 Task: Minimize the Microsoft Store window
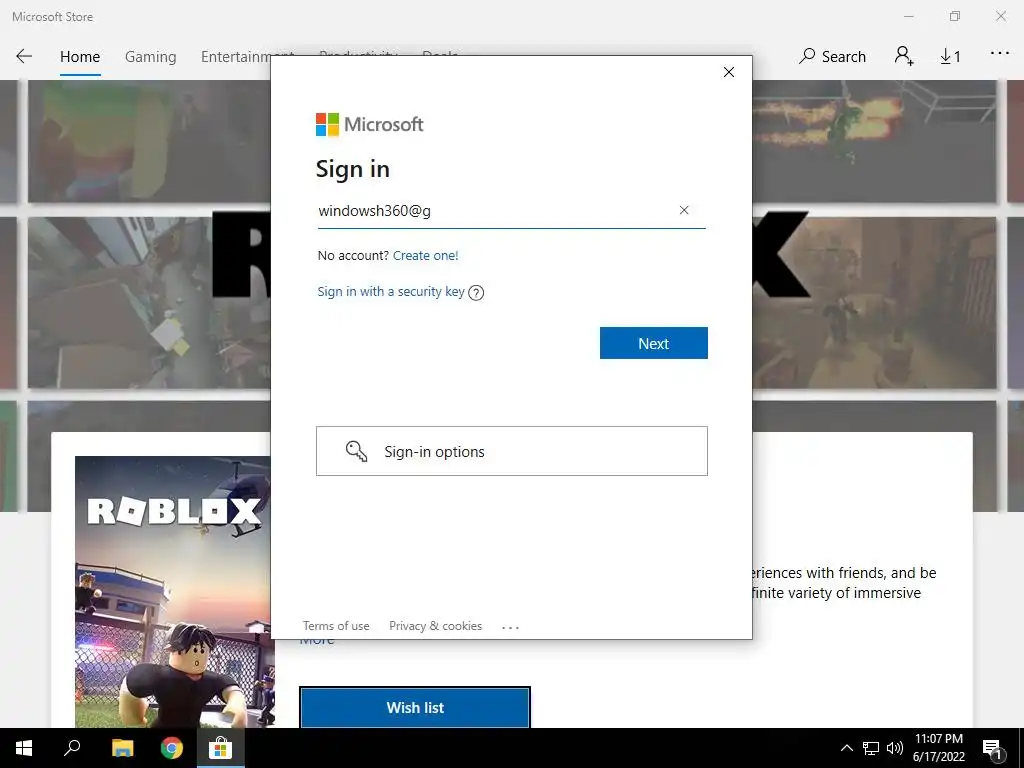tap(908, 16)
